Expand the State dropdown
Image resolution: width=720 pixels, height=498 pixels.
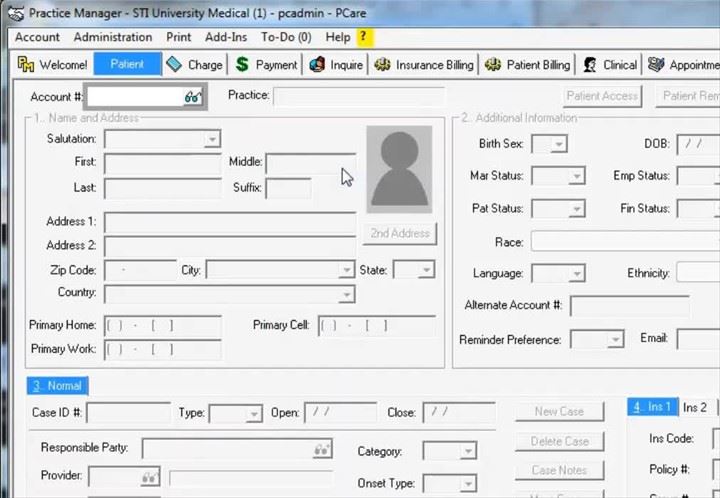[427, 270]
